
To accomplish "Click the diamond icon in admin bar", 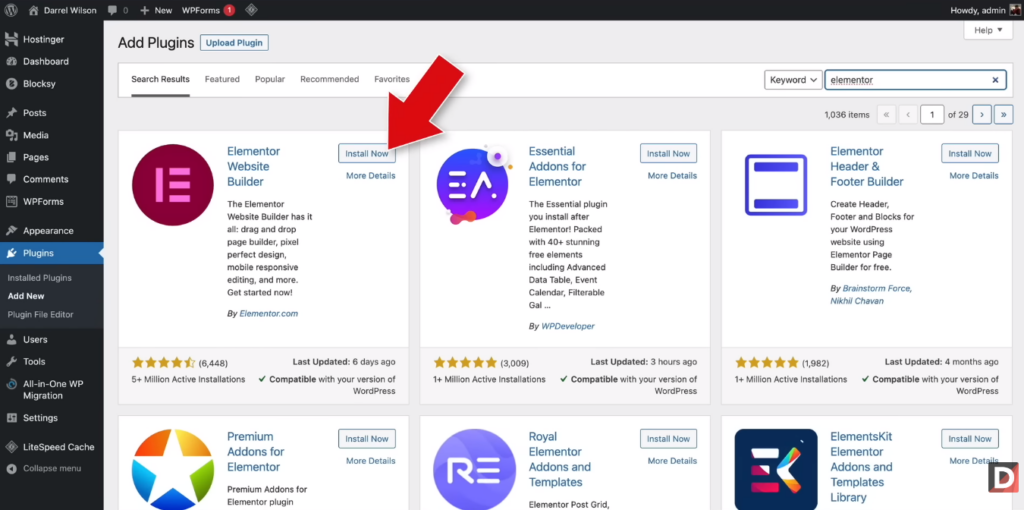I will (251, 10).
